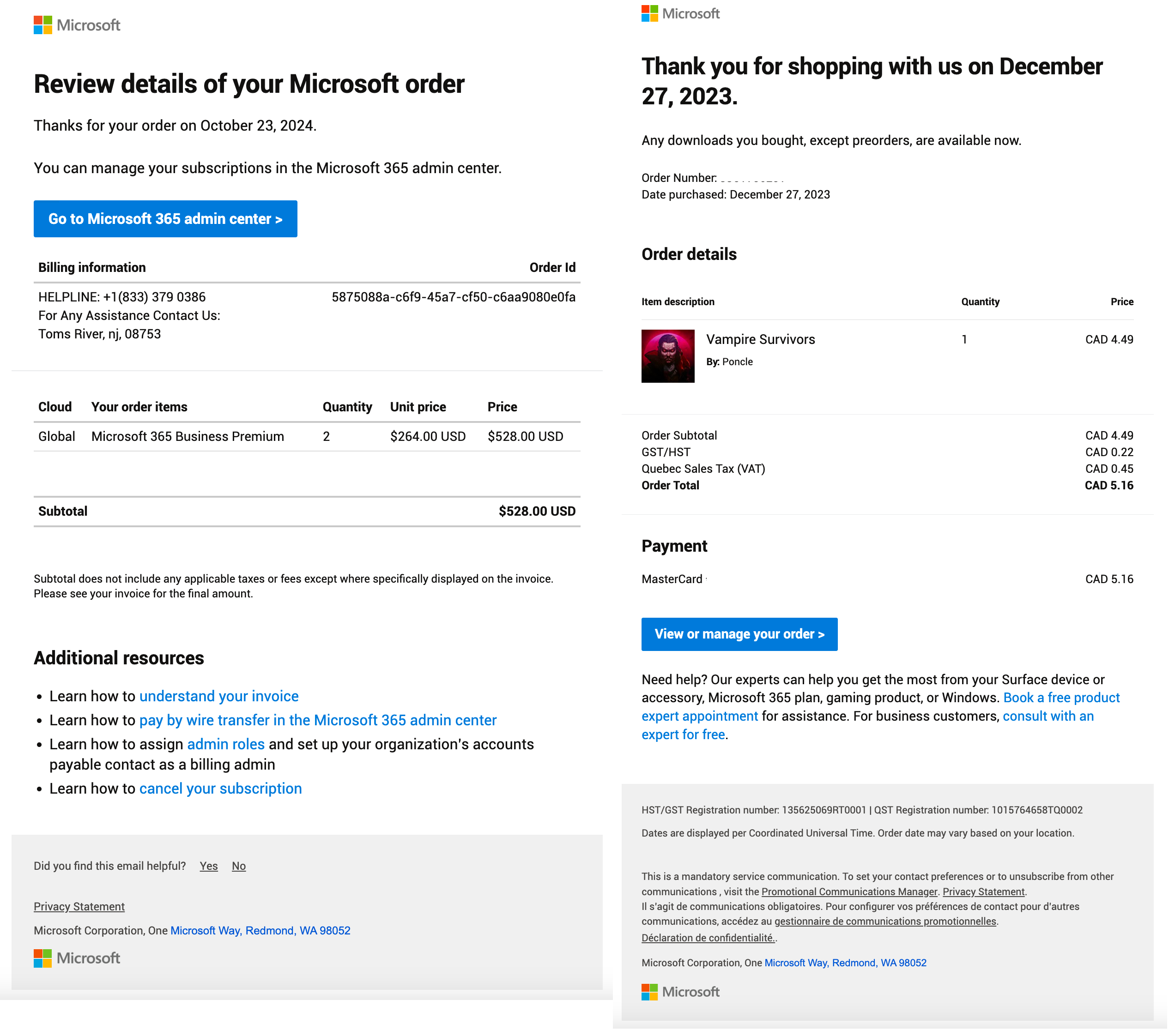Open the understand your invoice link
This screenshot has height=1036, width=1175.
[219, 696]
